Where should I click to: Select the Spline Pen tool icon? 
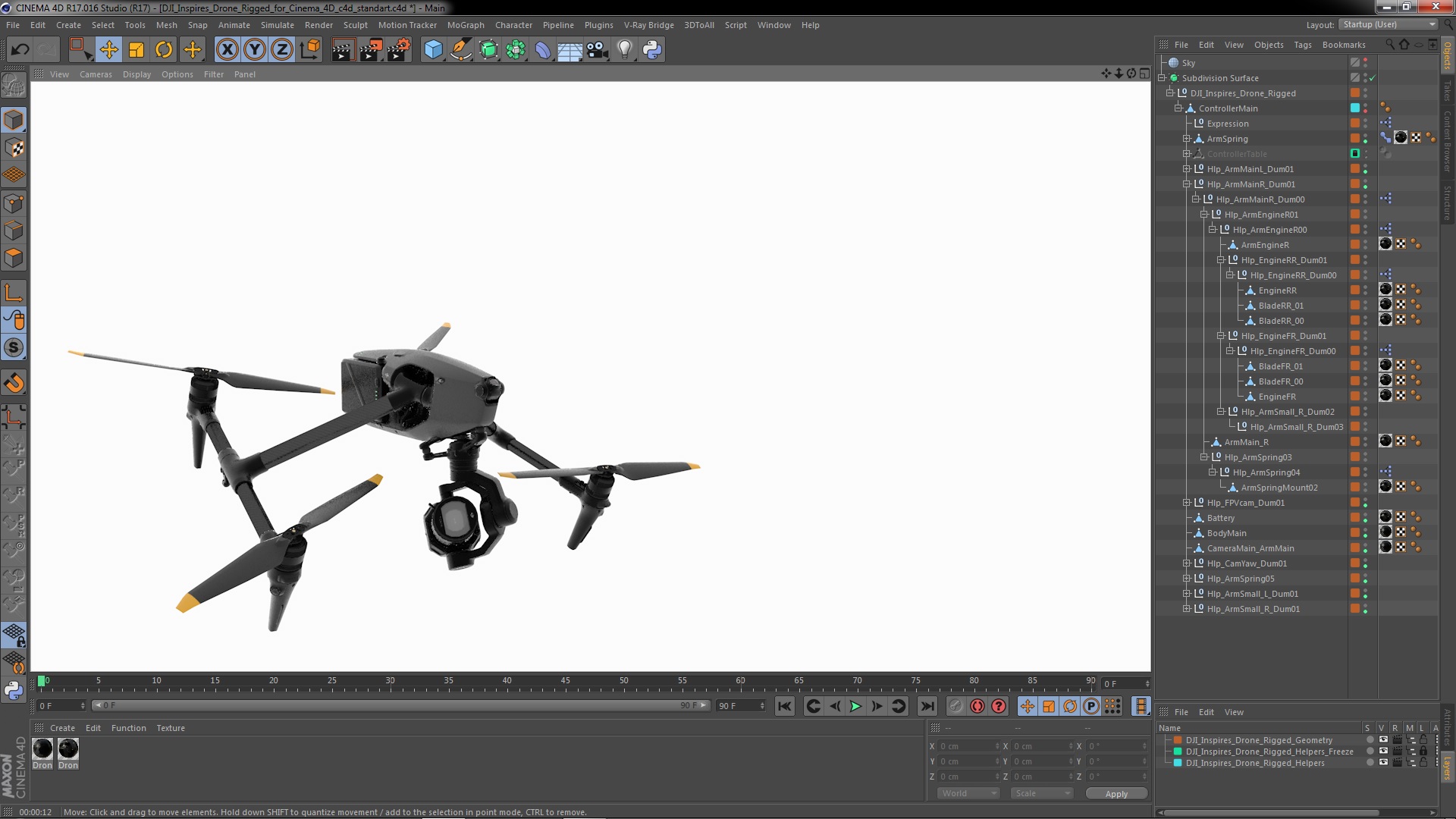(460, 50)
